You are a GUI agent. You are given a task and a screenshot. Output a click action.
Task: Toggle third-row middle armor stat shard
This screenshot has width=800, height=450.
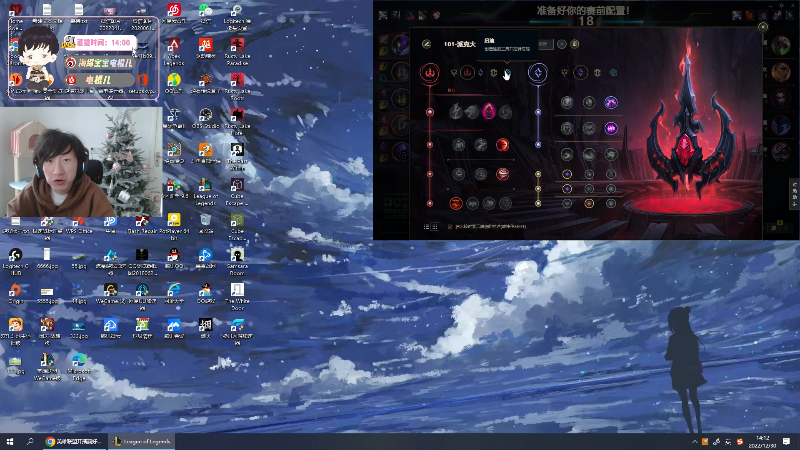589,204
